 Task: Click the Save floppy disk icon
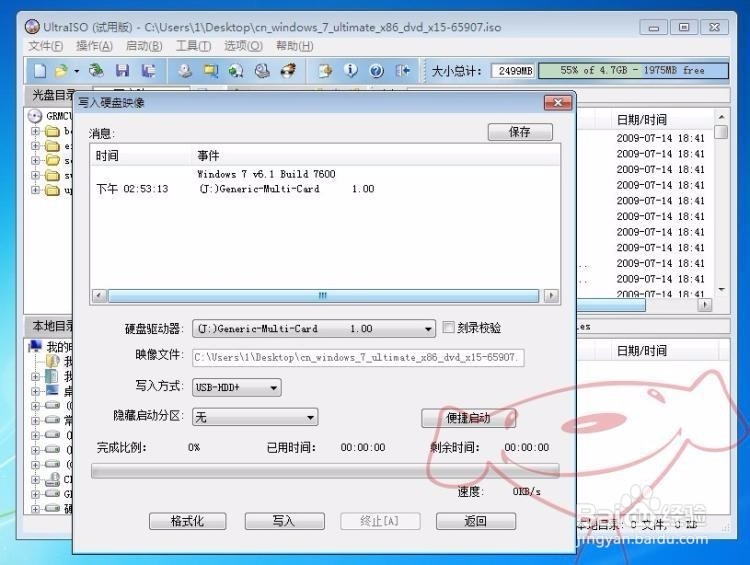pyautogui.click(x=122, y=71)
